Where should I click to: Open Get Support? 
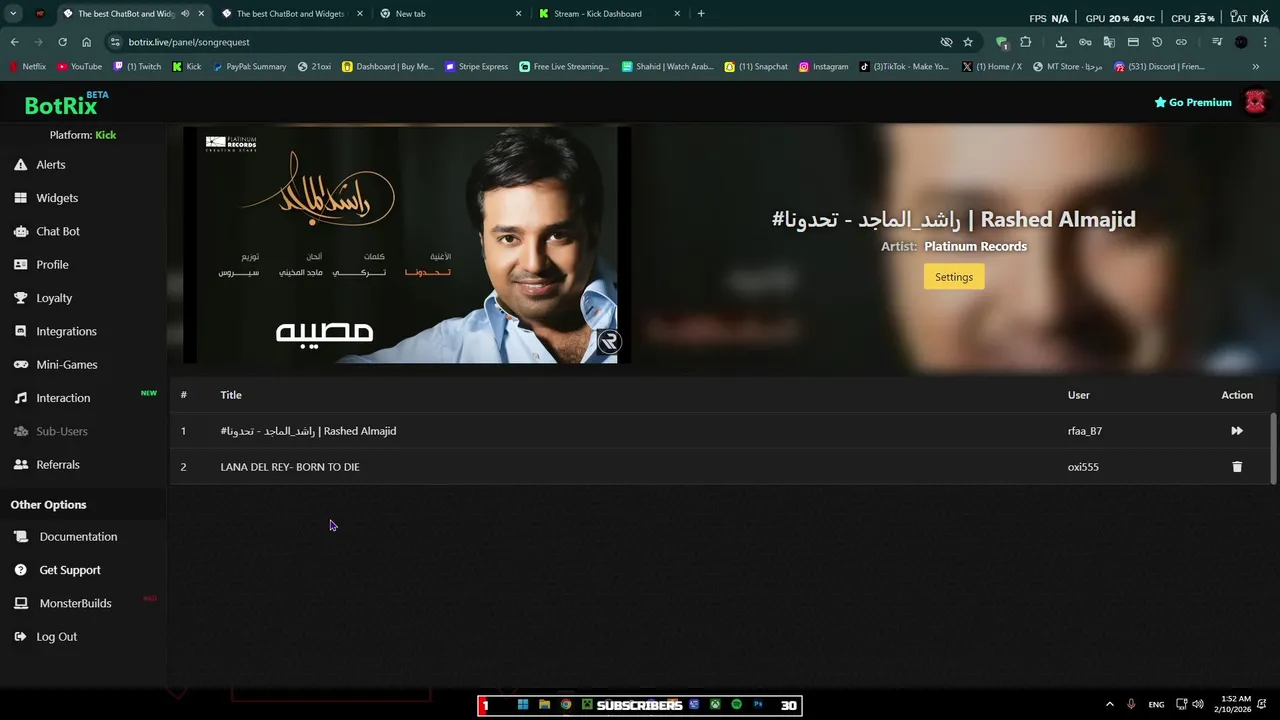pos(70,570)
